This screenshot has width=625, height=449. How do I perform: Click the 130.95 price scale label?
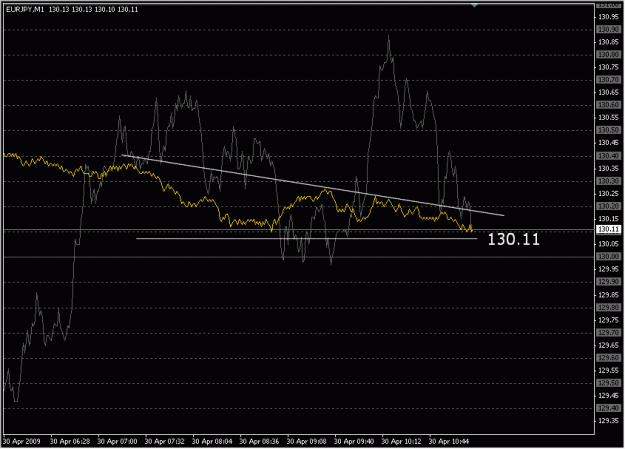tap(609, 17)
